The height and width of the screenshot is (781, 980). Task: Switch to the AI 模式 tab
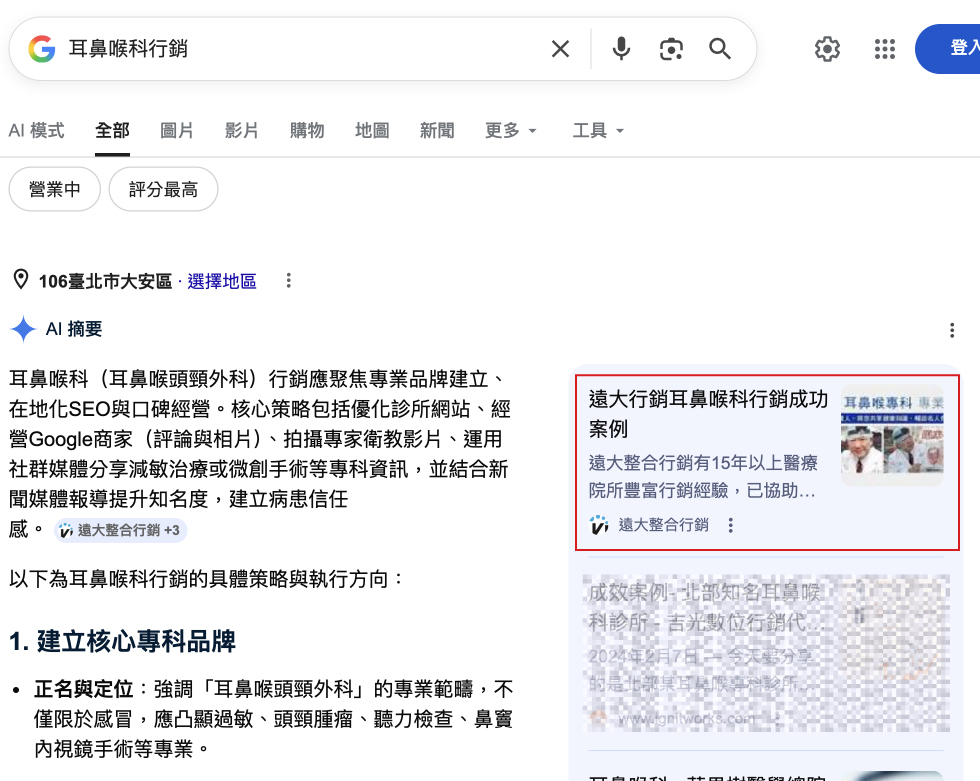coord(36,131)
